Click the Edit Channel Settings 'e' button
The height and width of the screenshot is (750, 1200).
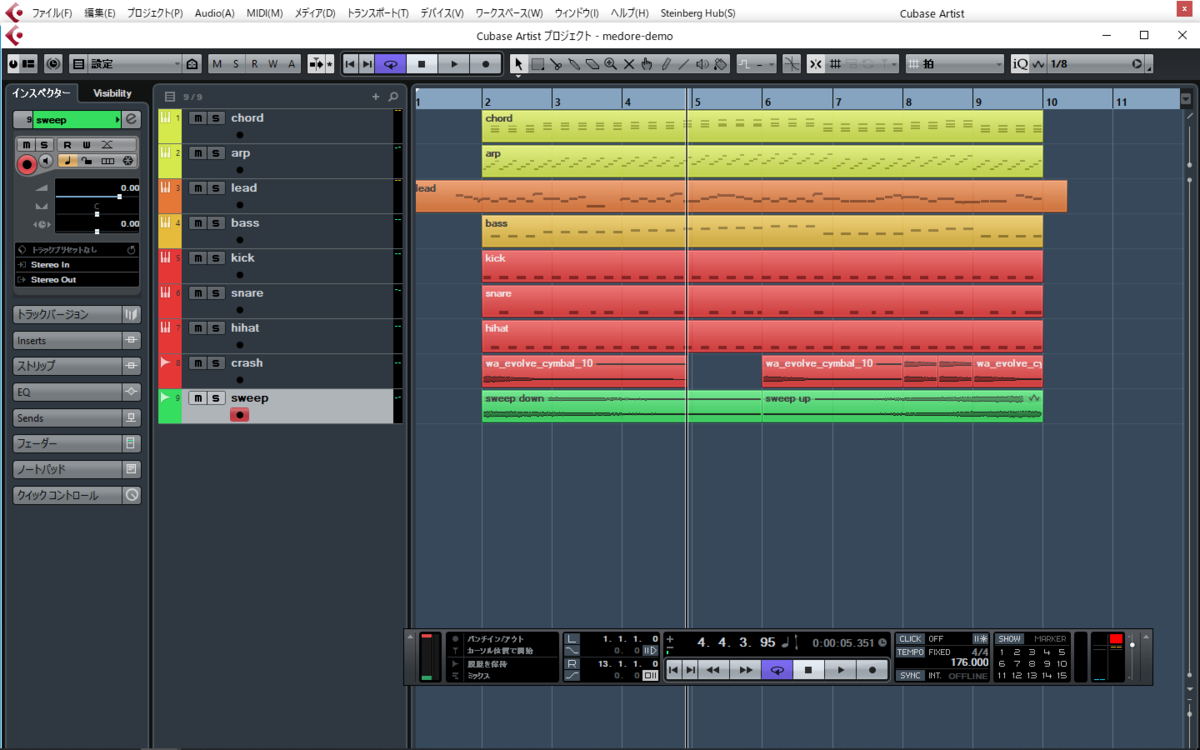point(131,120)
